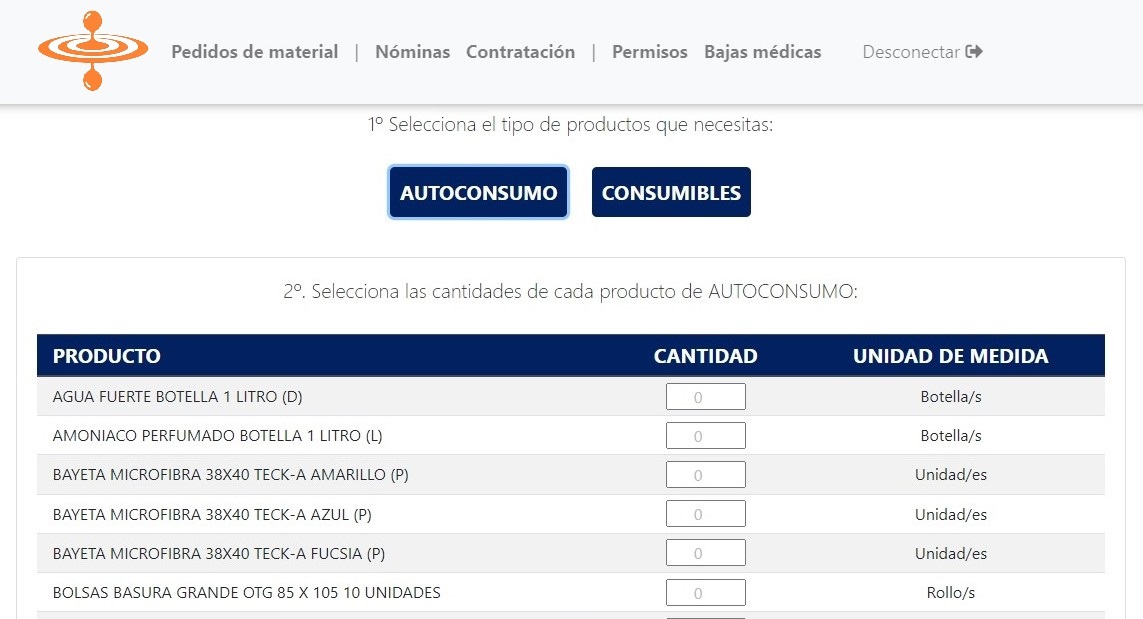Select the CONSUMIBLES product type button
The image size is (1143, 619).
[671, 192]
